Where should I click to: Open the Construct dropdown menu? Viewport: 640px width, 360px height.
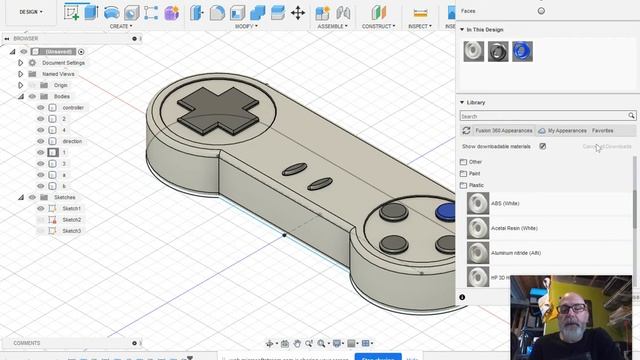click(378, 26)
